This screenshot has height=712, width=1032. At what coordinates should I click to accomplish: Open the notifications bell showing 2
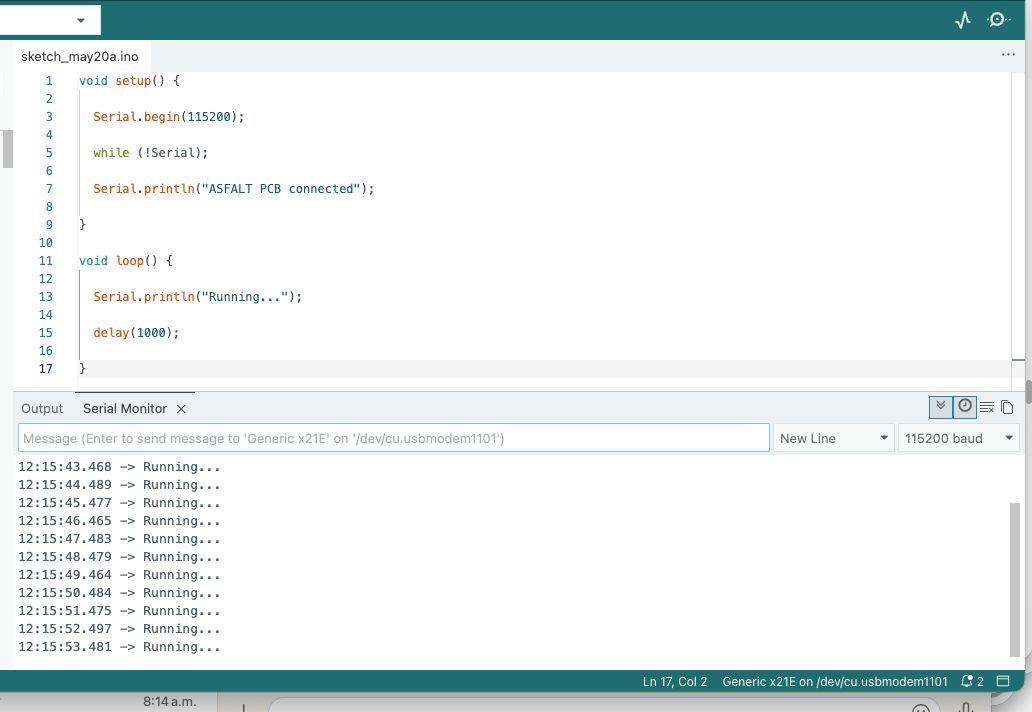point(972,682)
